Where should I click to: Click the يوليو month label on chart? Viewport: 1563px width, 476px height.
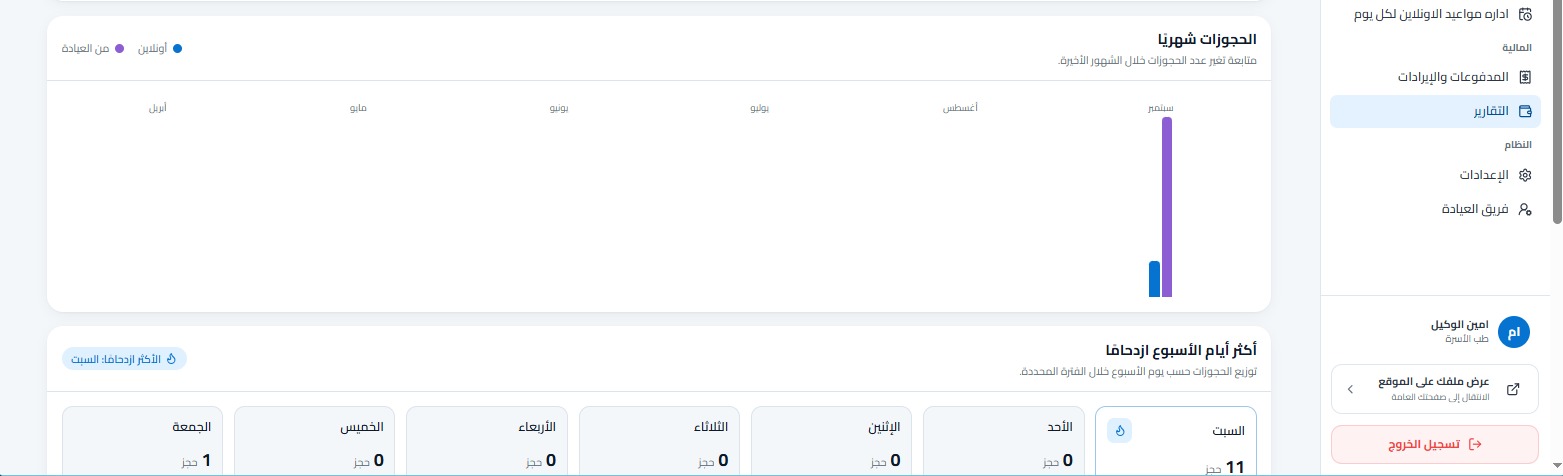(760, 107)
